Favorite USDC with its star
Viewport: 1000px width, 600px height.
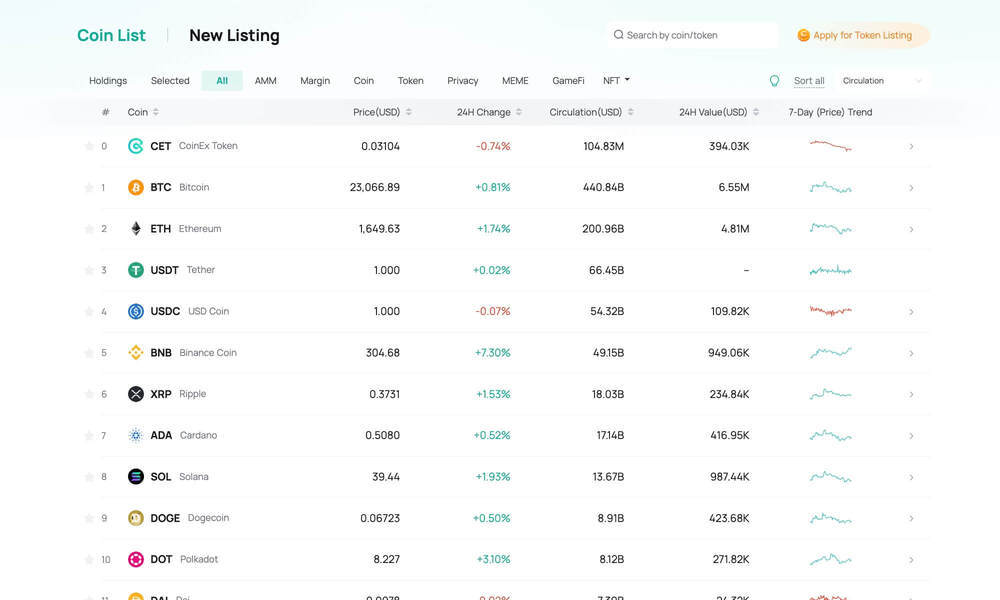click(89, 311)
